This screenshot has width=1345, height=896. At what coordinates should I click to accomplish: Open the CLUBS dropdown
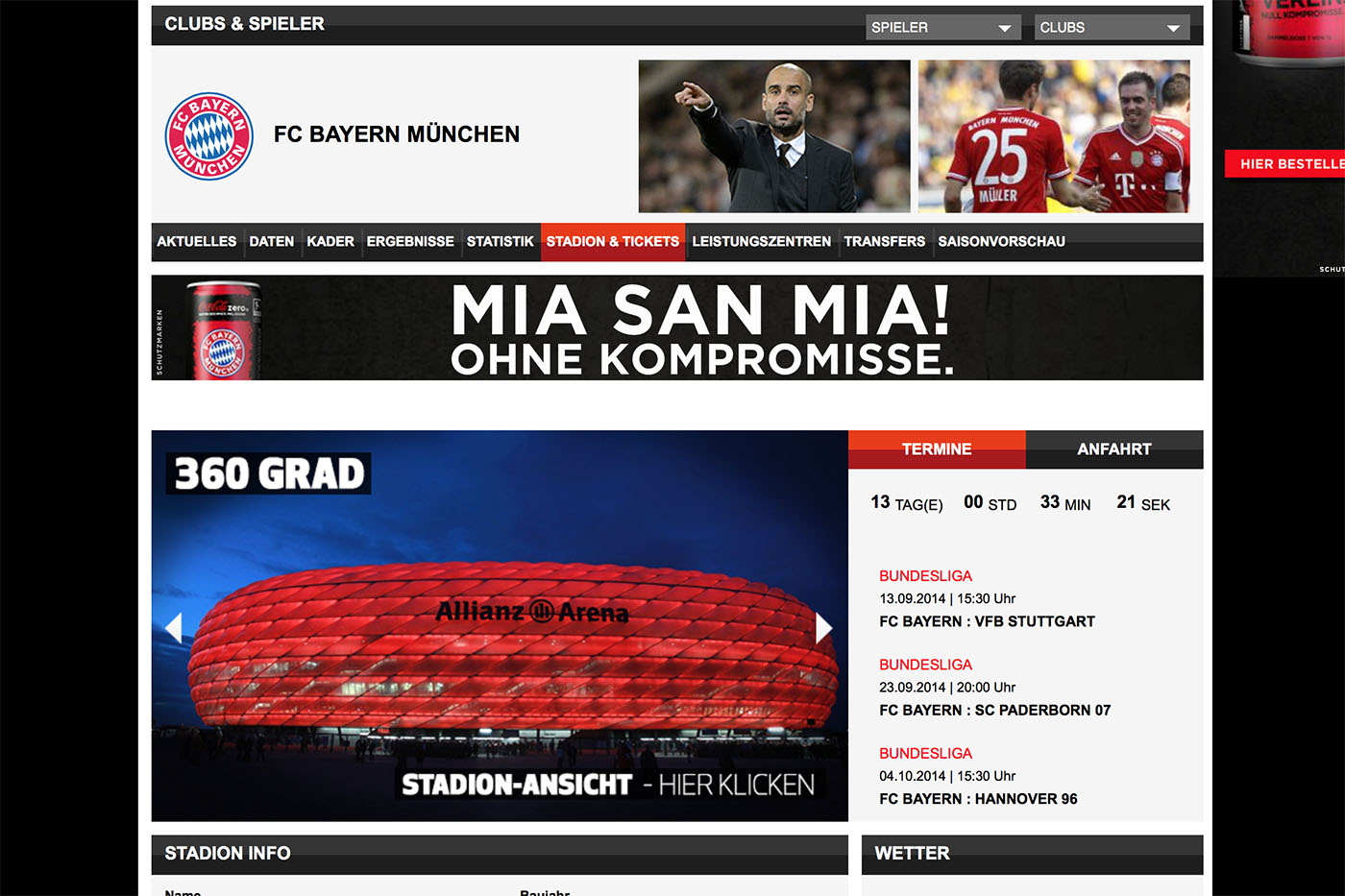(1112, 28)
